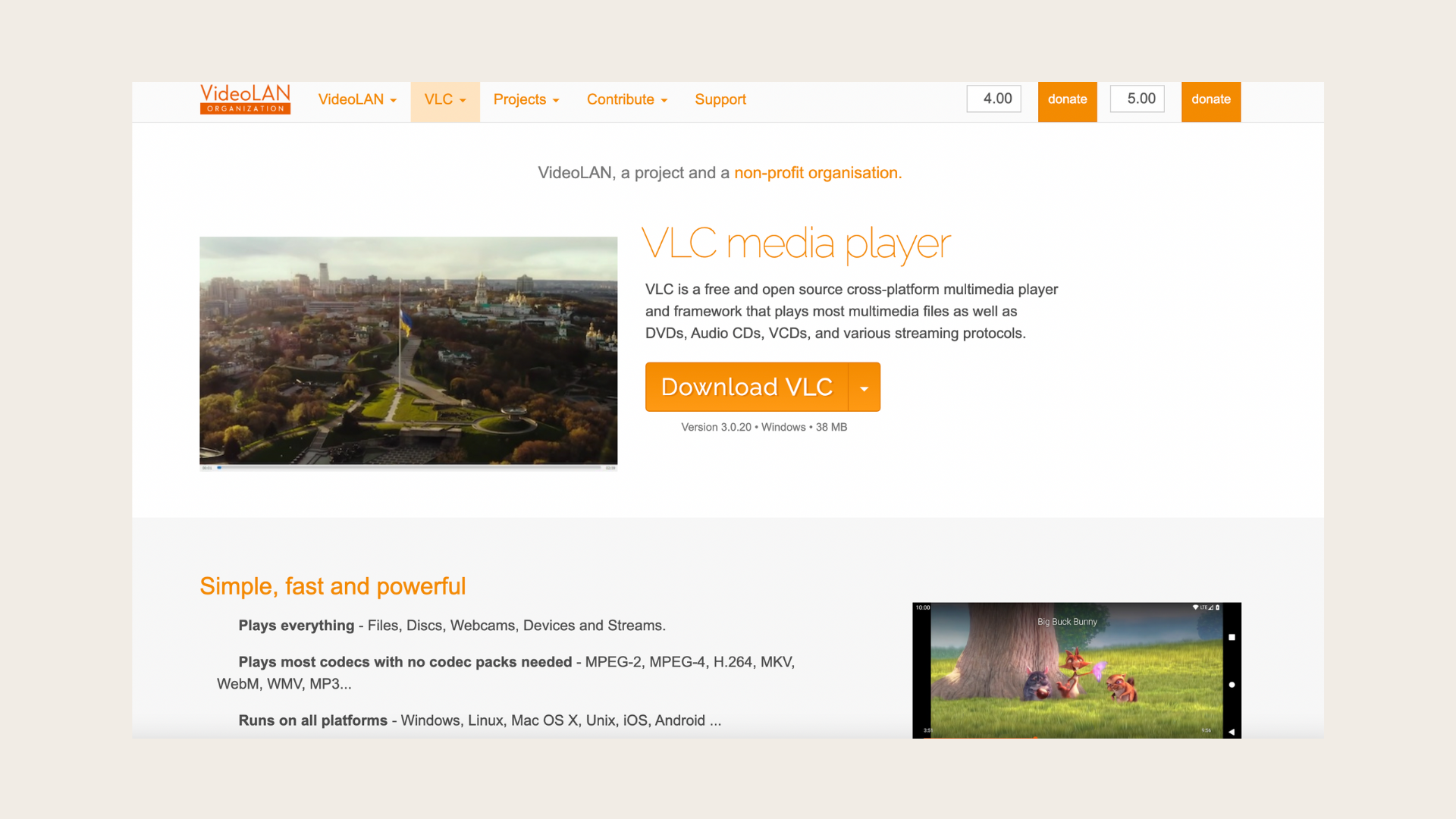1456x819 pixels.
Task: Expand the Projects dropdown menu
Action: click(526, 99)
